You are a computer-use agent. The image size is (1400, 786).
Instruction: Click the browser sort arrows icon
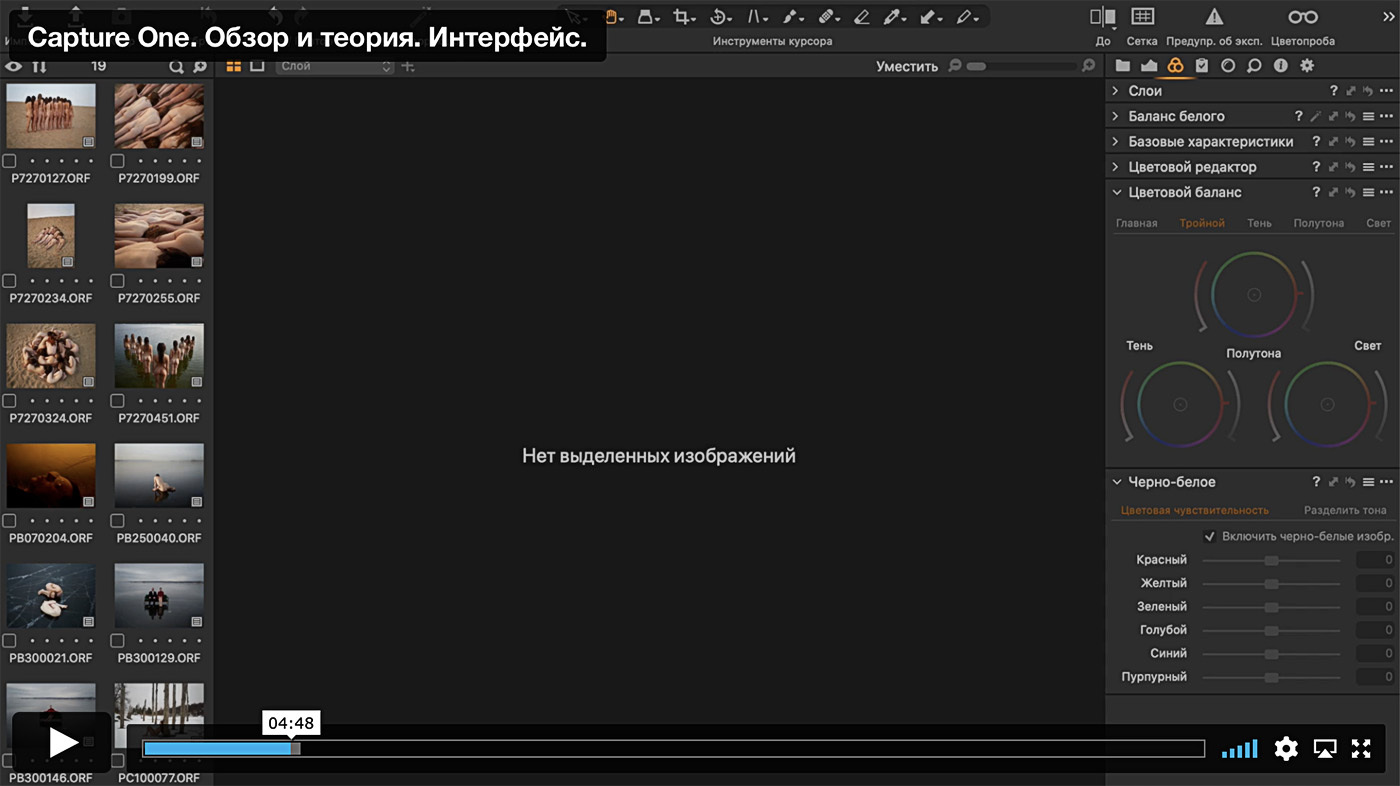click(x=40, y=66)
